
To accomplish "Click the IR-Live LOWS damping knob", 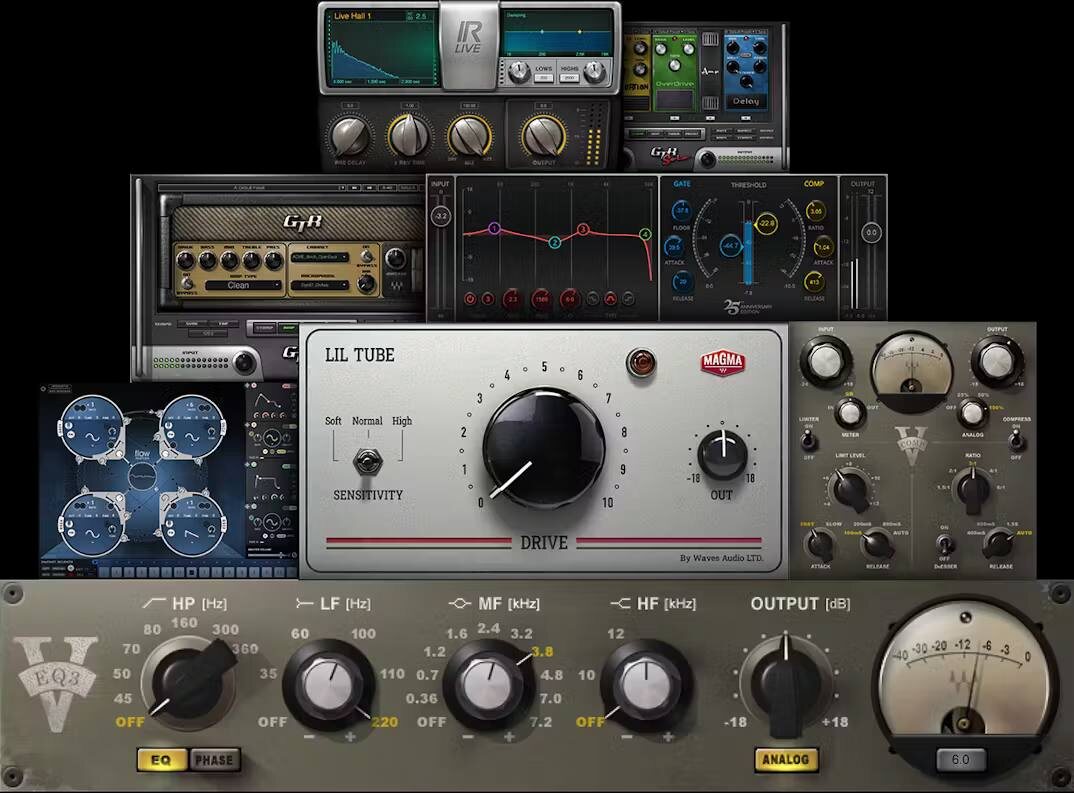I will [519, 71].
